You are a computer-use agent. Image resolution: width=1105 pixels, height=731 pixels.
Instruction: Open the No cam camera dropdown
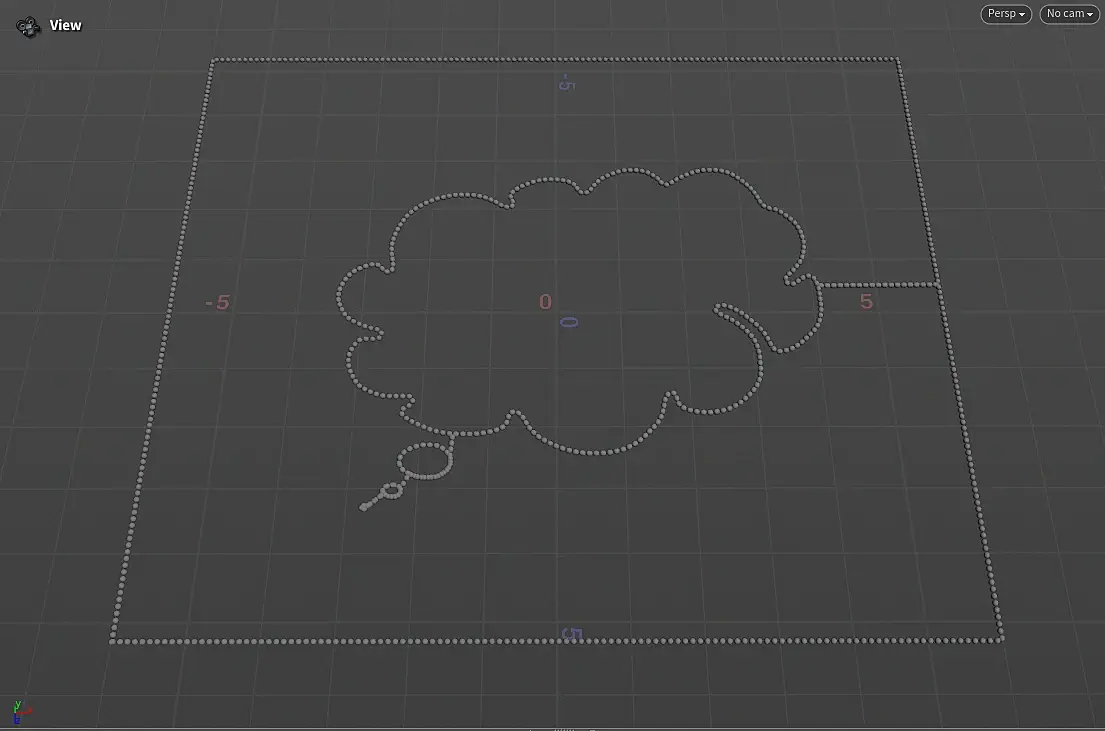pyautogui.click(x=1069, y=14)
